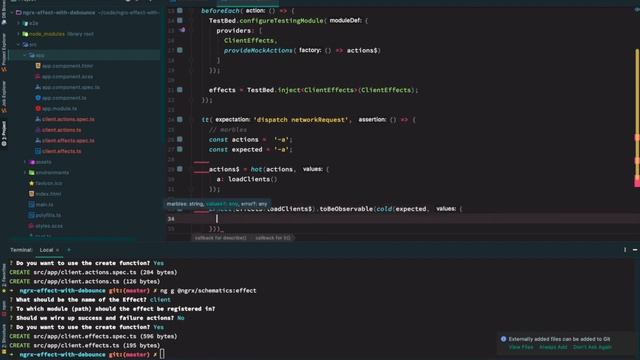Click 'callback for describe()' breadcrumb
The image size is (640, 360).
pyautogui.click(x=220, y=238)
